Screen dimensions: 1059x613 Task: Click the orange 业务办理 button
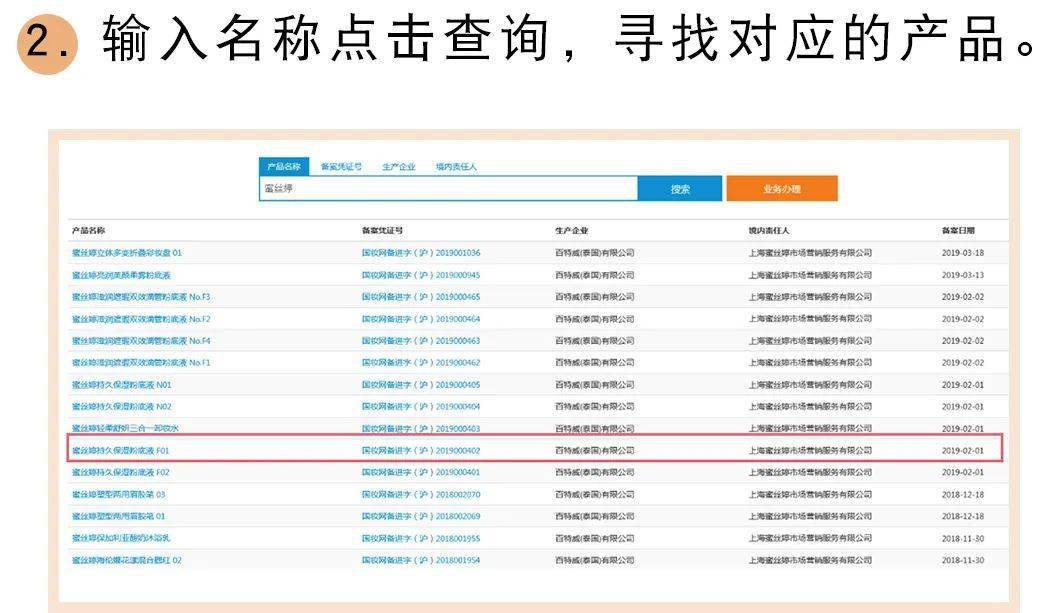pyautogui.click(x=781, y=189)
